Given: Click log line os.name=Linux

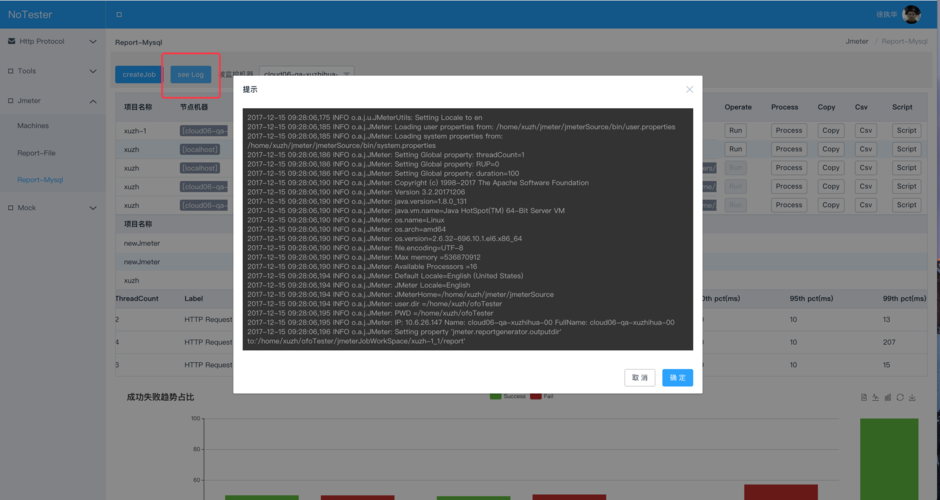Looking at the screenshot, I should [x=346, y=220].
